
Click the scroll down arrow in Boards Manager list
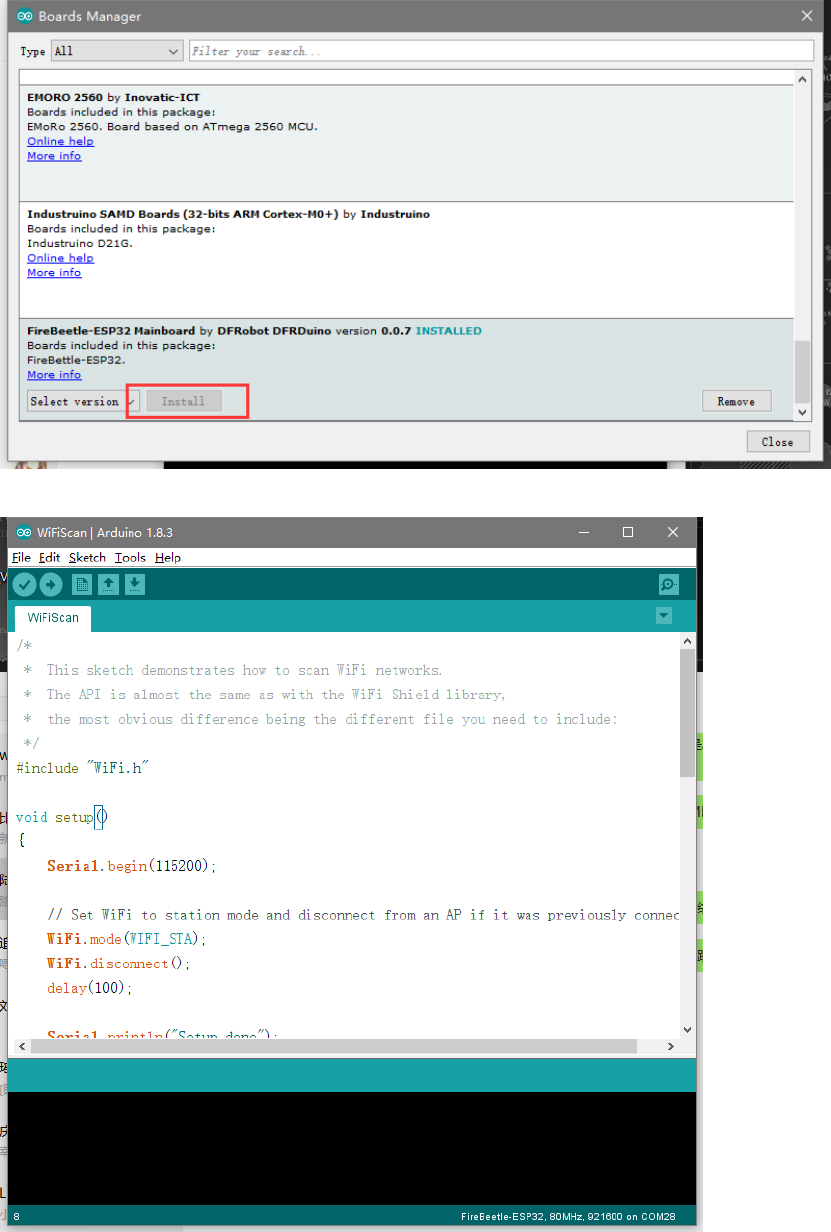click(802, 412)
